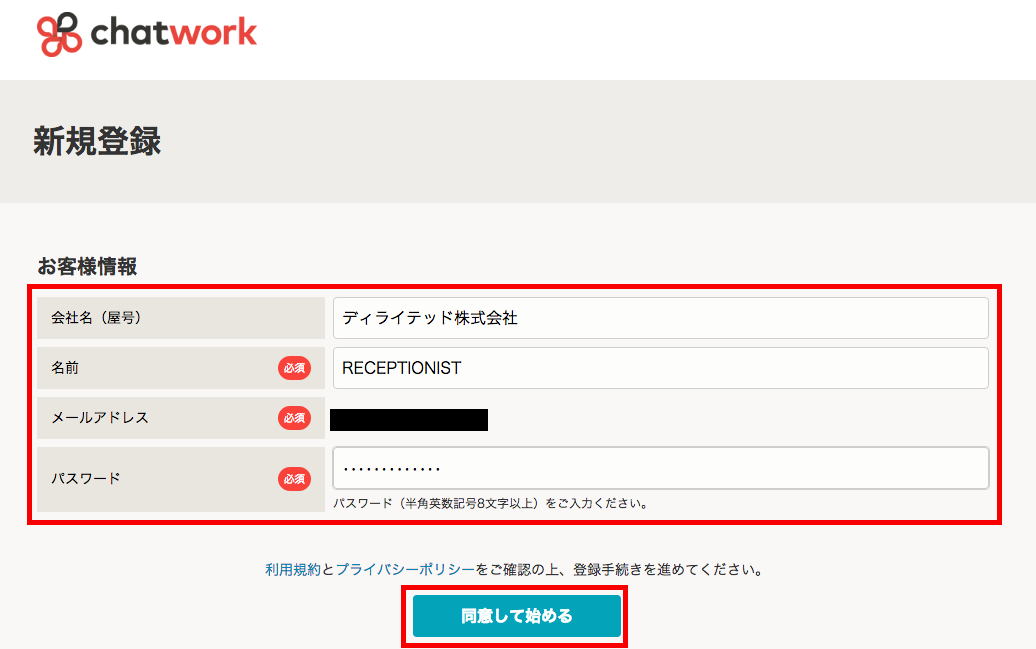Click the 必須 badge beside 名前
1036x649 pixels.
click(x=294, y=368)
